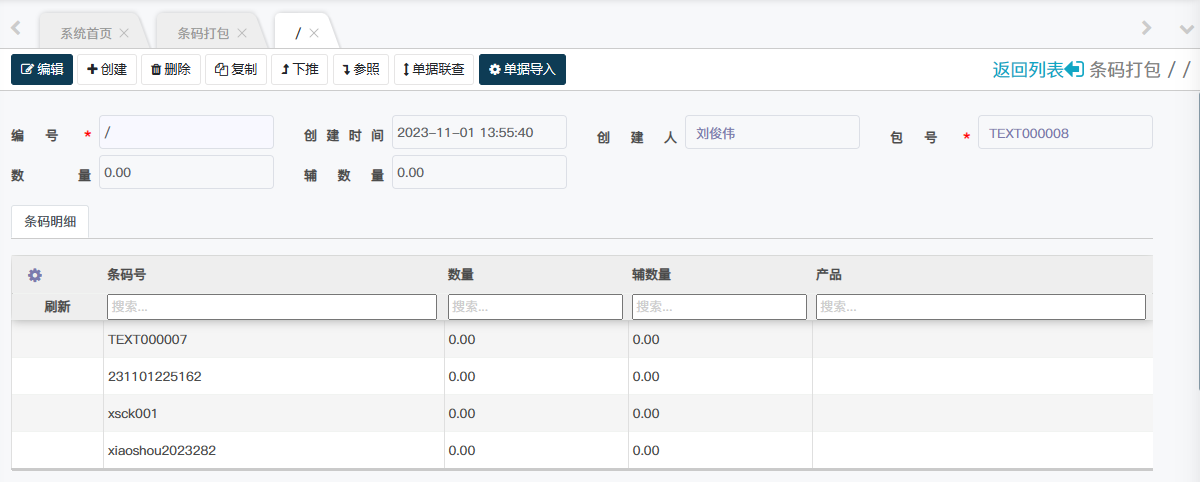Click the 条码号 search input field
This screenshot has width=1200, height=482.
coord(271,307)
